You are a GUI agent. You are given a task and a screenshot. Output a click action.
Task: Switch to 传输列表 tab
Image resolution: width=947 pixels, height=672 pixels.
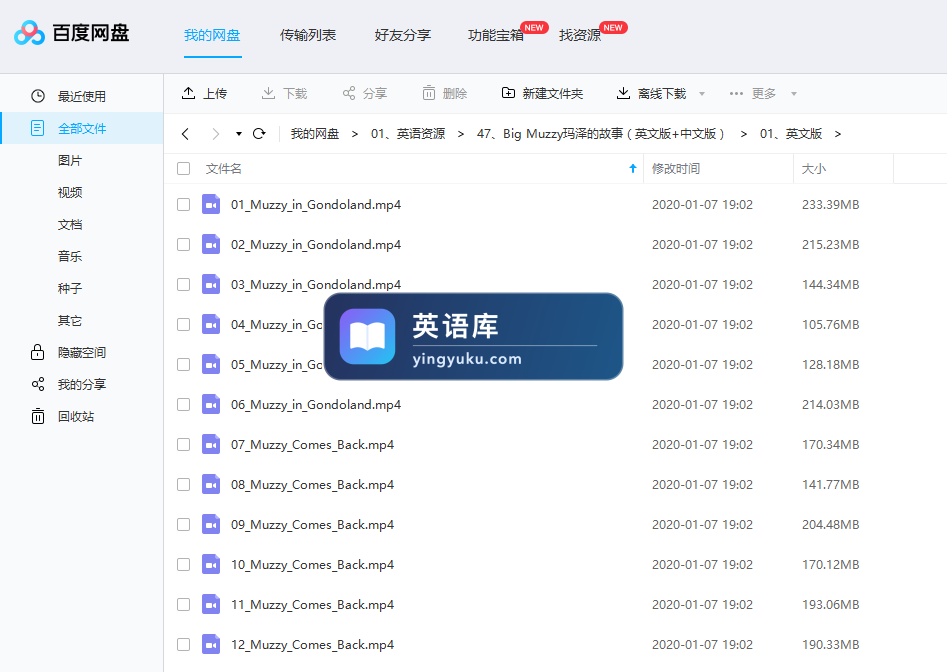click(x=307, y=35)
